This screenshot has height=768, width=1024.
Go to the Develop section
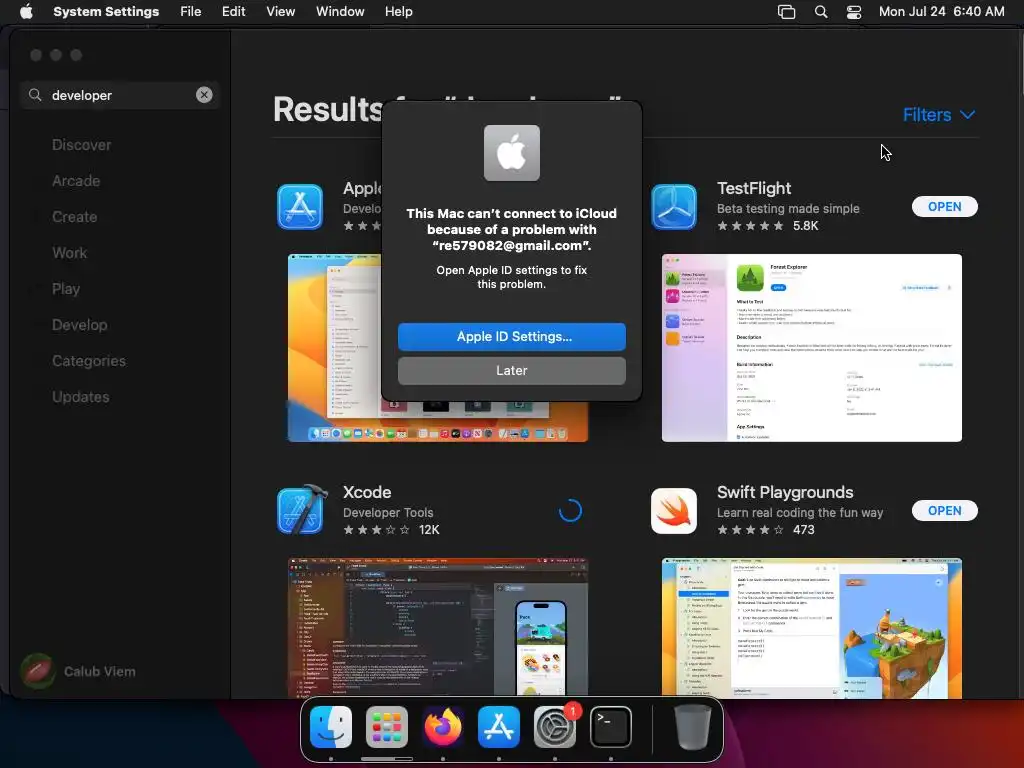tap(80, 325)
